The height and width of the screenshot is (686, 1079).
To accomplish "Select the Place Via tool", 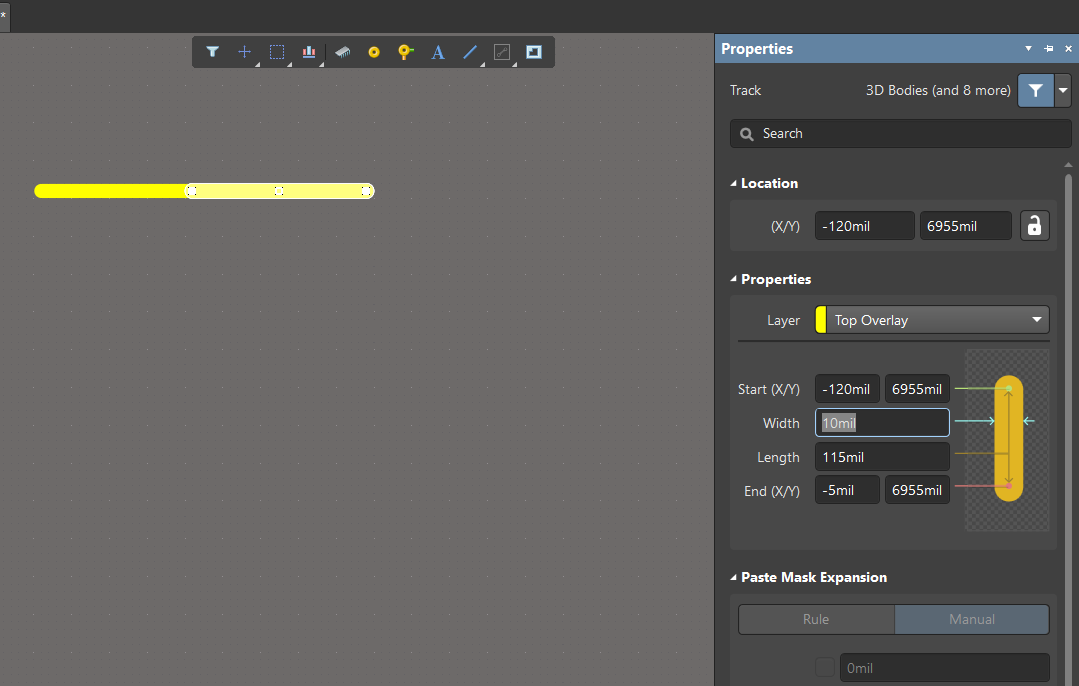I will coord(405,52).
